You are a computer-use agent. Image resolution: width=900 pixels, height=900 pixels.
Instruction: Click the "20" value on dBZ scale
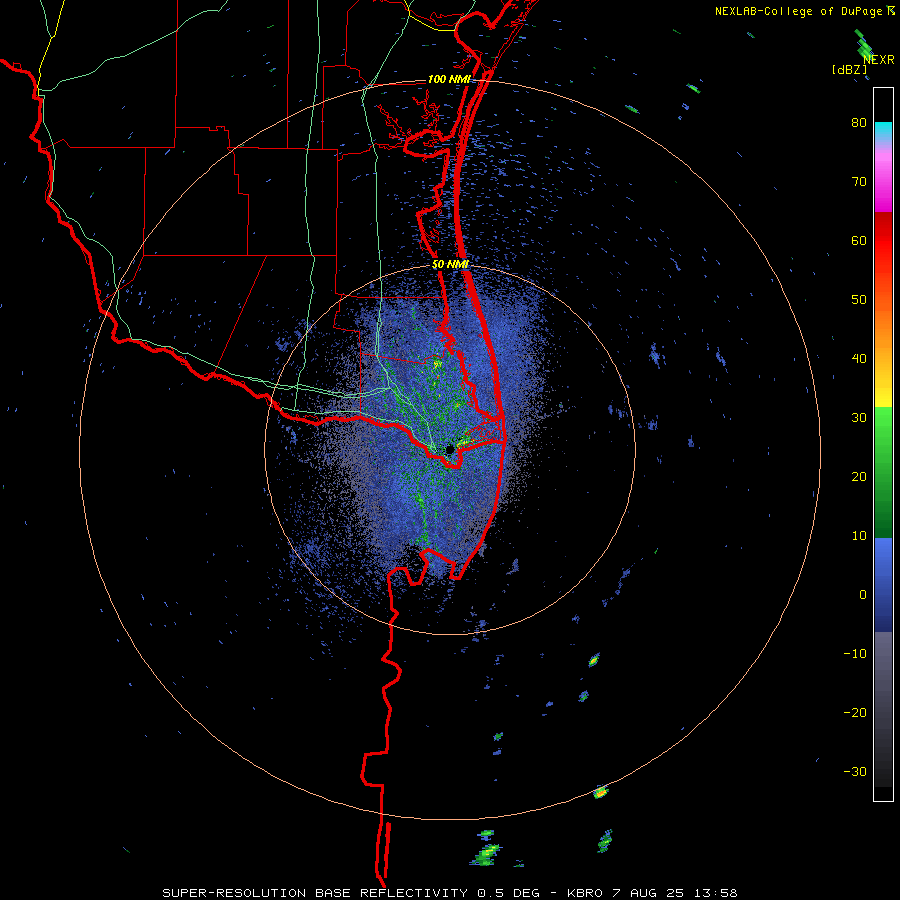[859, 477]
